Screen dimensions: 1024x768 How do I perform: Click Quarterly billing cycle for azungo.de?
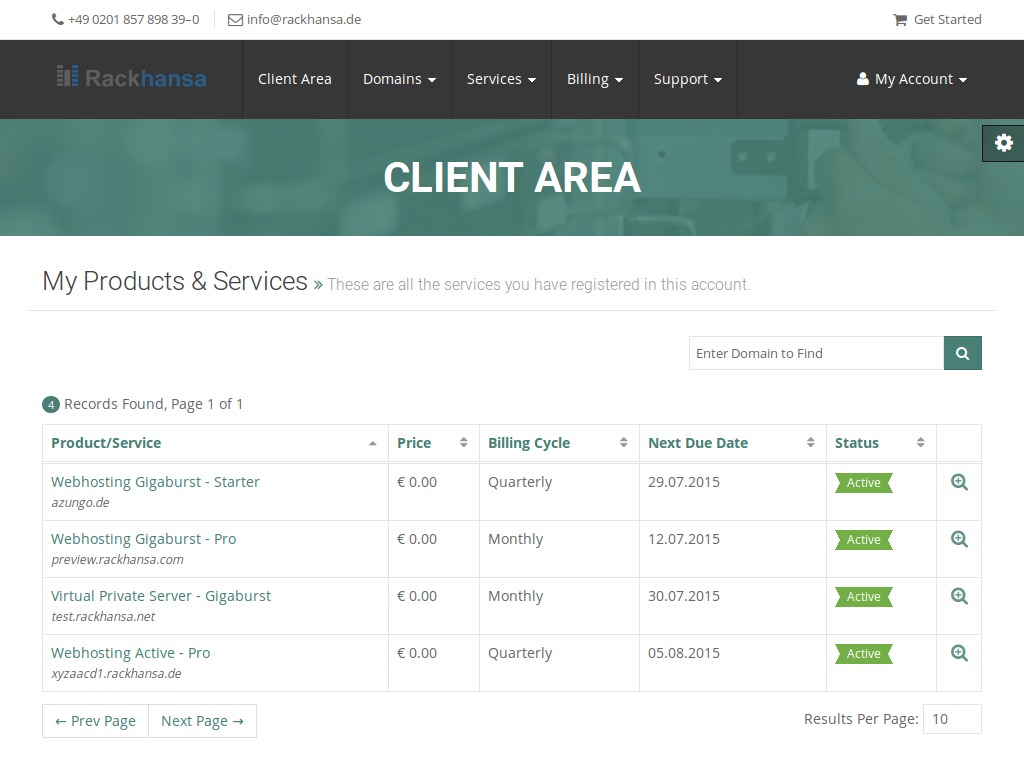[520, 482]
